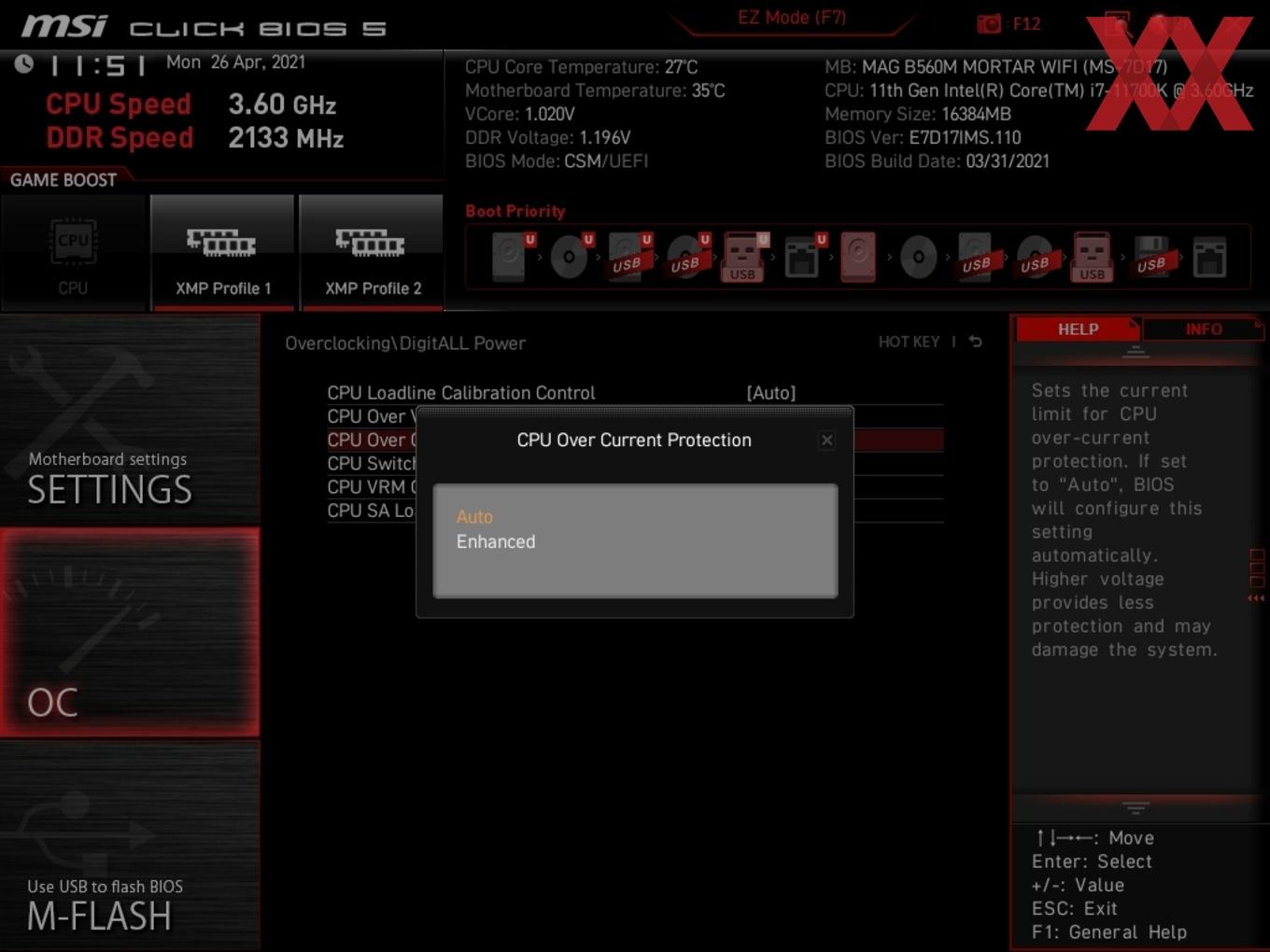Select the legacy optical disc icon without U badge
1270x952 pixels.
tap(918, 256)
